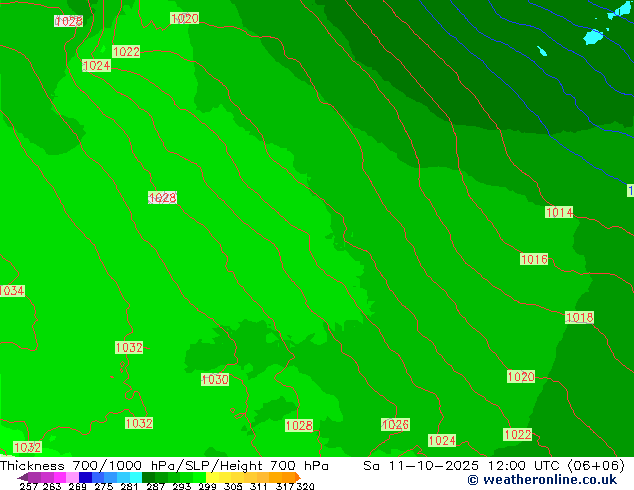Screen dimensions: 634x490
Task: Click the 1020 label next to the 1028 label
Action: (x=184, y=18)
